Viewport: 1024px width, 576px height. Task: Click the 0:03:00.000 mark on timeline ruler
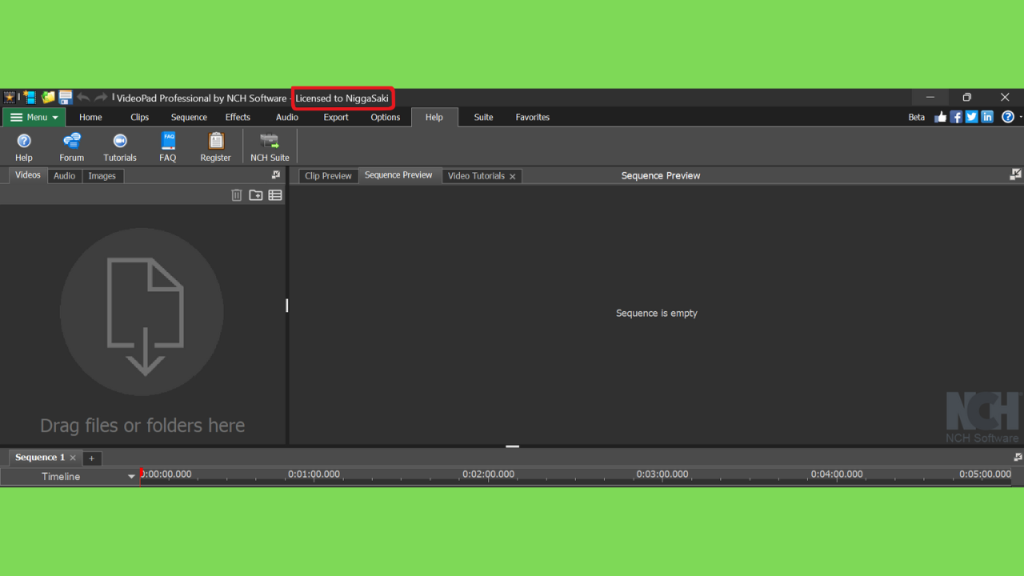(662, 474)
